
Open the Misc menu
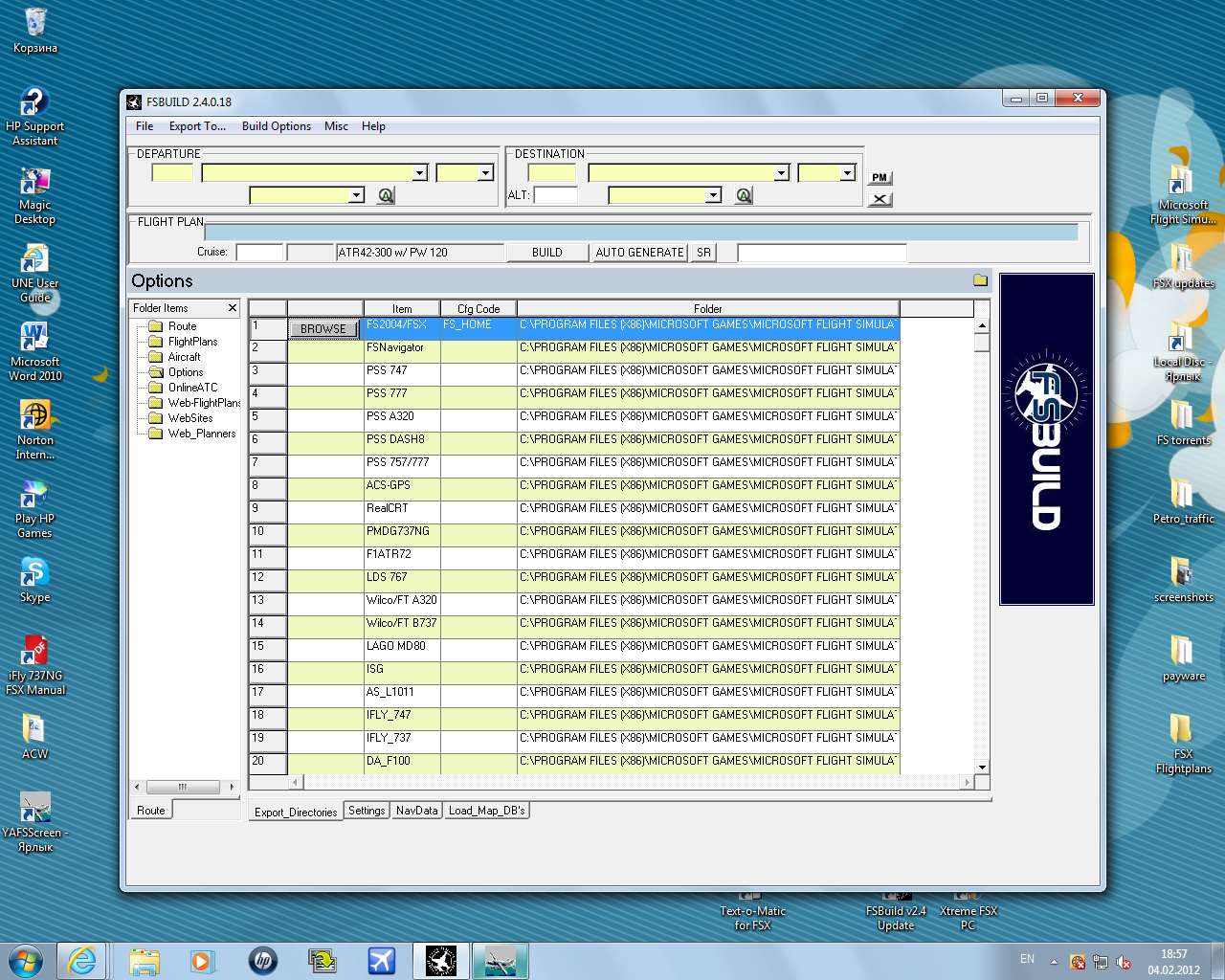(336, 126)
